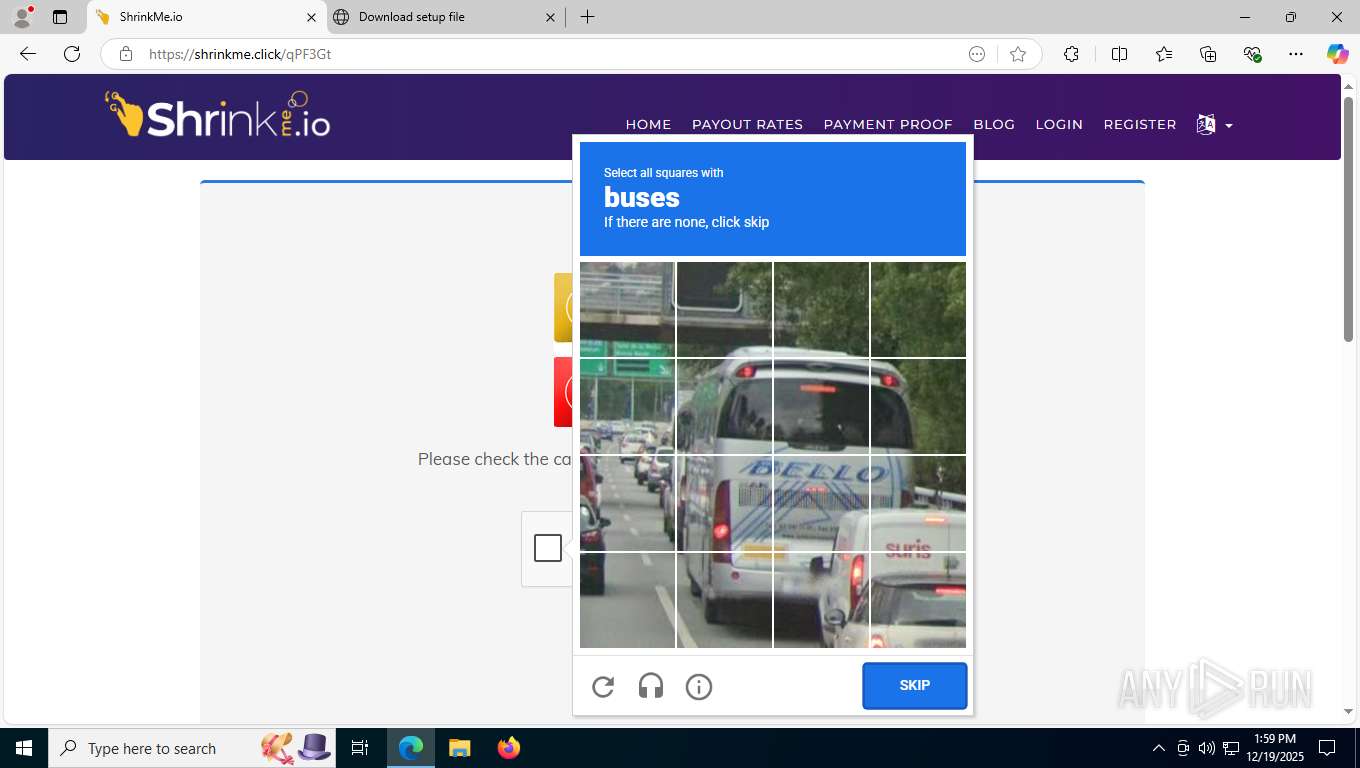Open Copilot sidebar icon
The height and width of the screenshot is (768, 1360).
[1338, 54]
